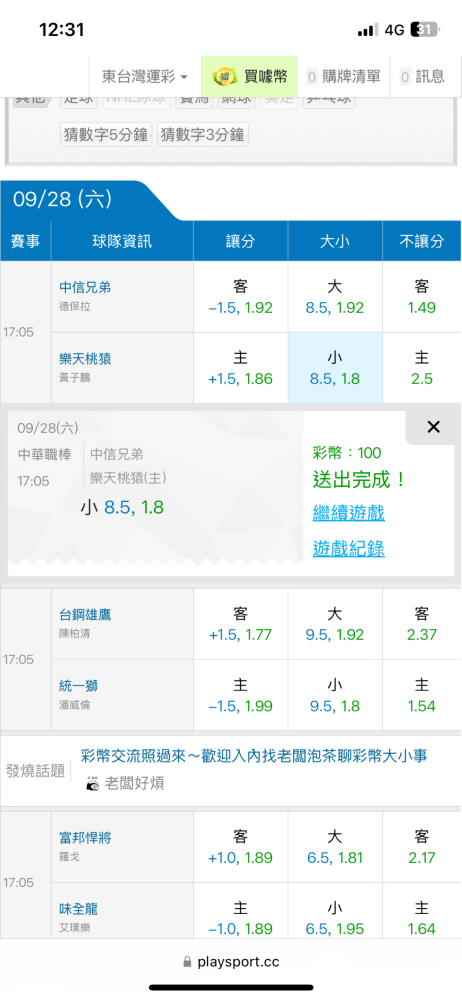This screenshot has height=1000, width=462.
Task: Open the 味全龍 team info link
Action: [78, 909]
